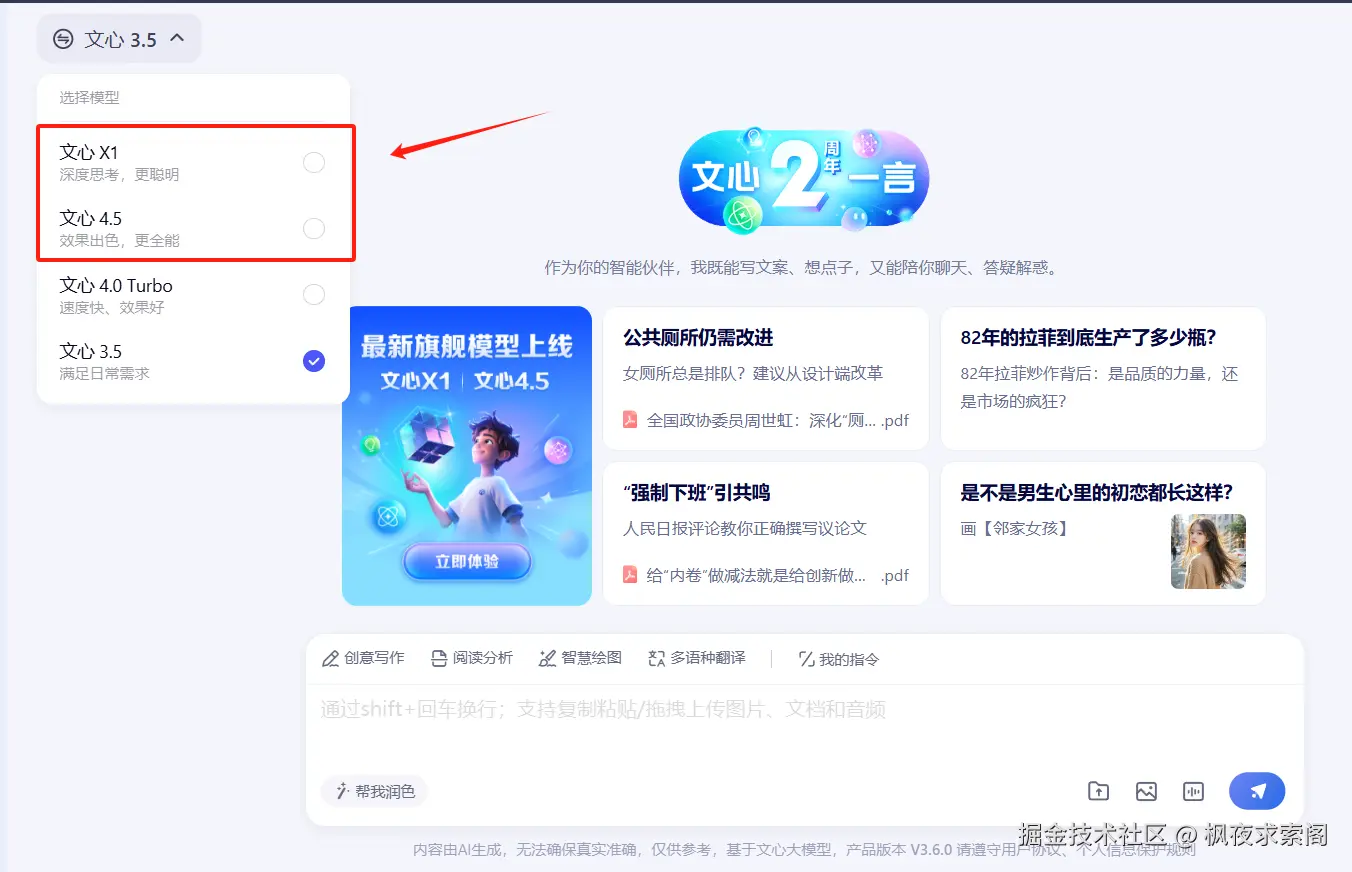
Task: Click the blue send message button
Action: 1257,791
